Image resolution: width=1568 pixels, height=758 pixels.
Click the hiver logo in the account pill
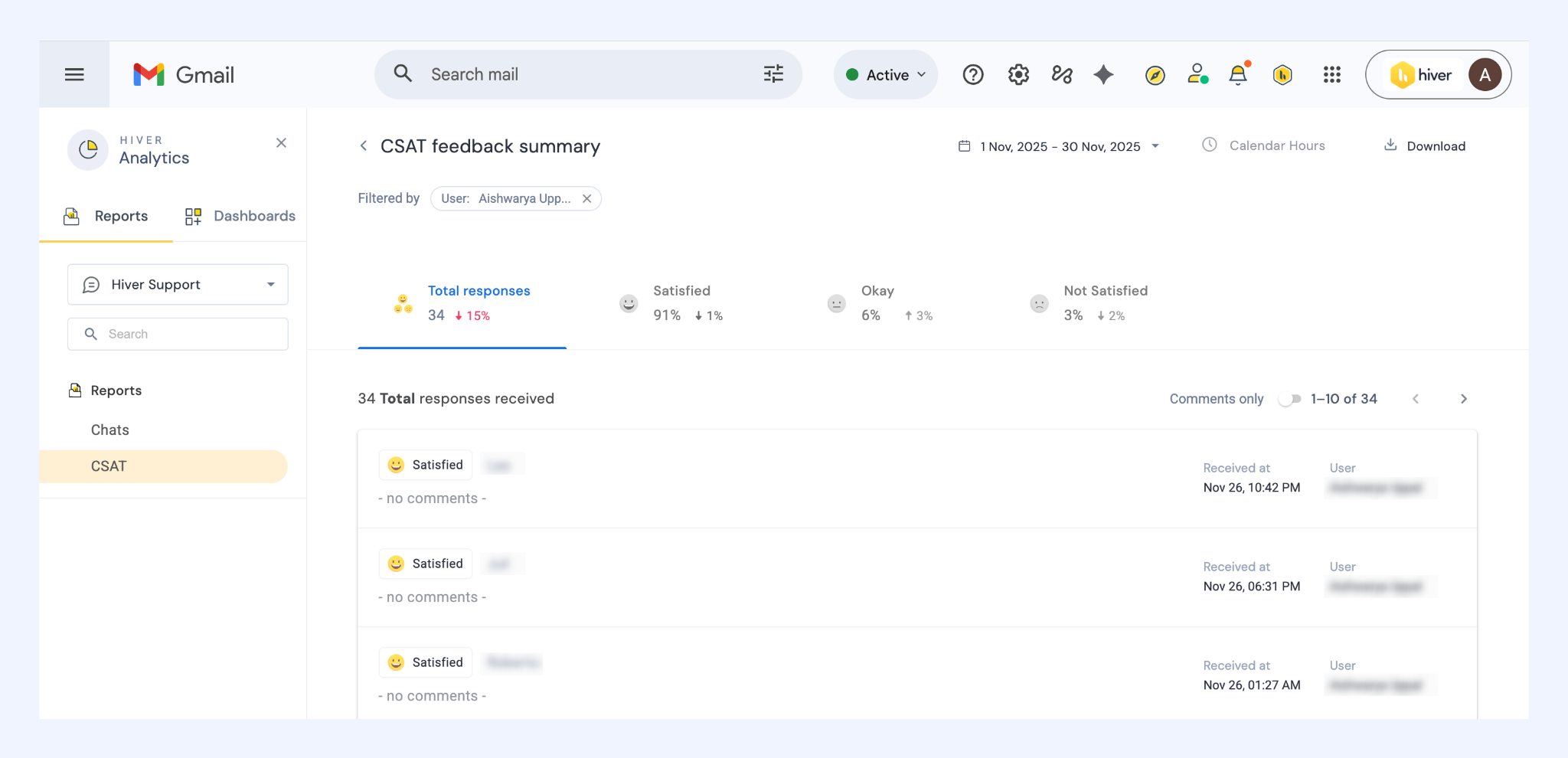[x=1420, y=75]
